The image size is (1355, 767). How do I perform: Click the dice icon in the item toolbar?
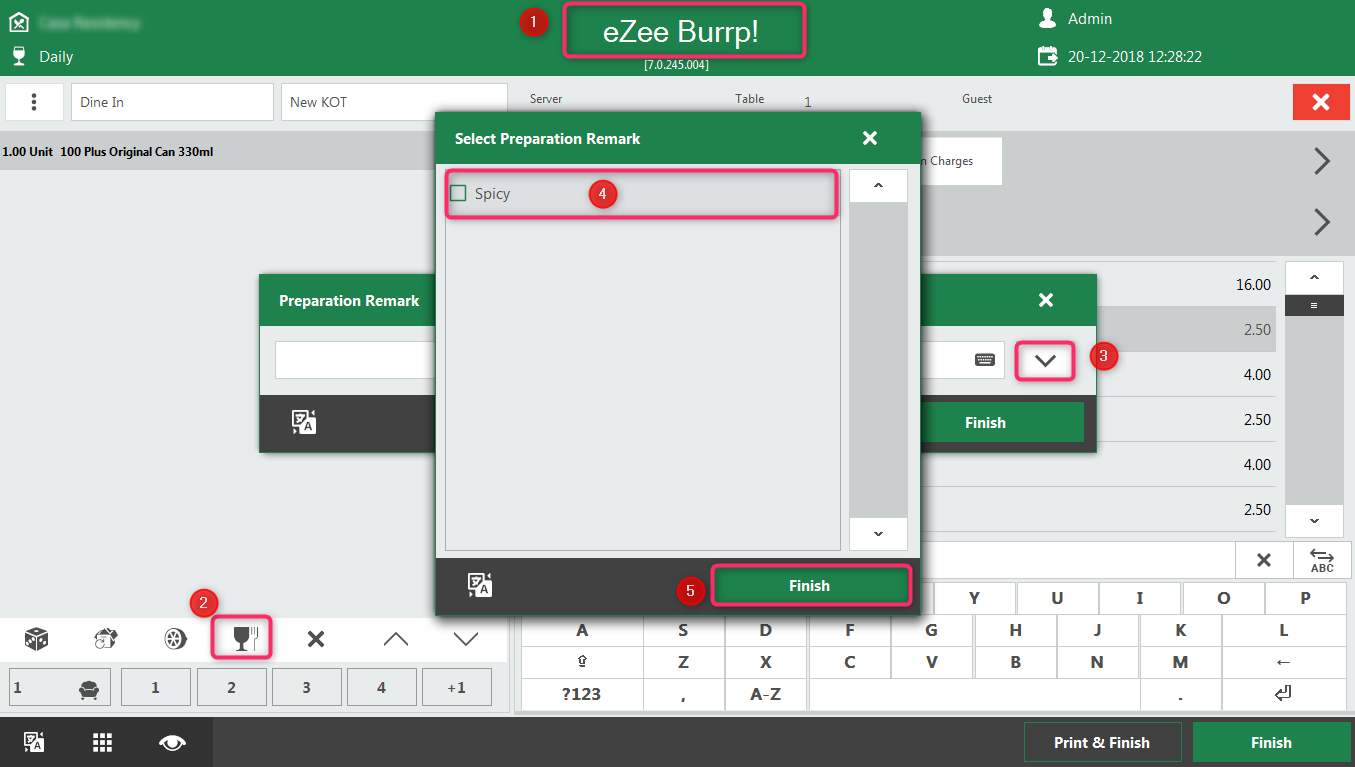pyautogui.click(x=37, y=639)
